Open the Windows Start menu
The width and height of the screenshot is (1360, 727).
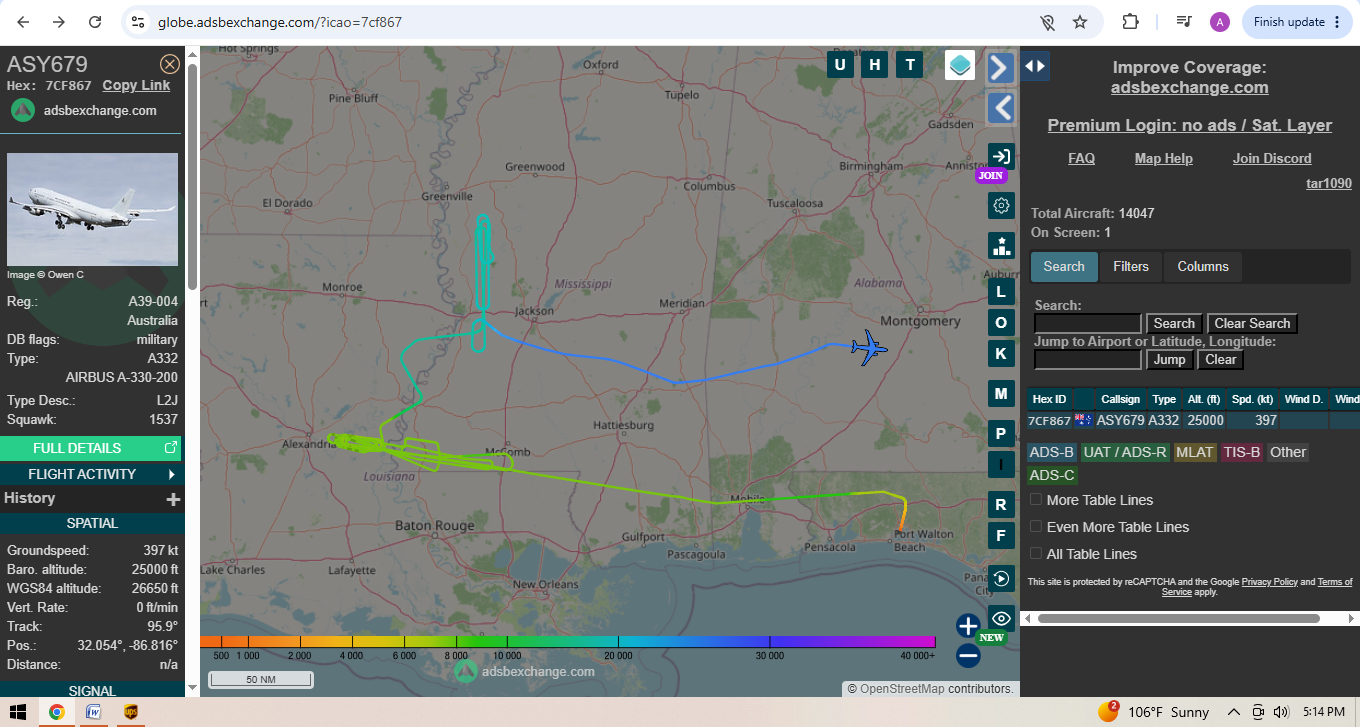point(17,712)
